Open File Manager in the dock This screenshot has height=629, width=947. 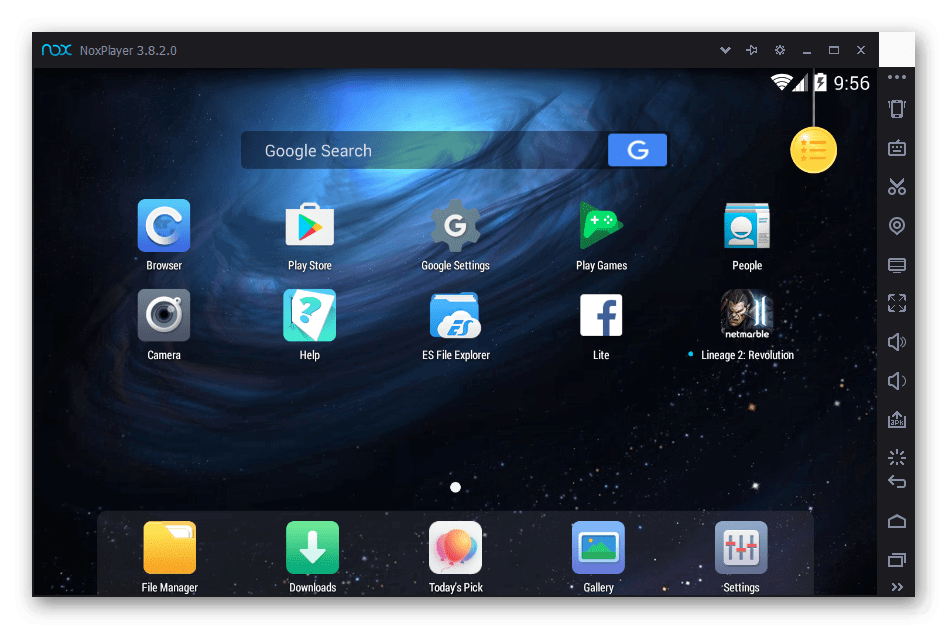(169, 547)
